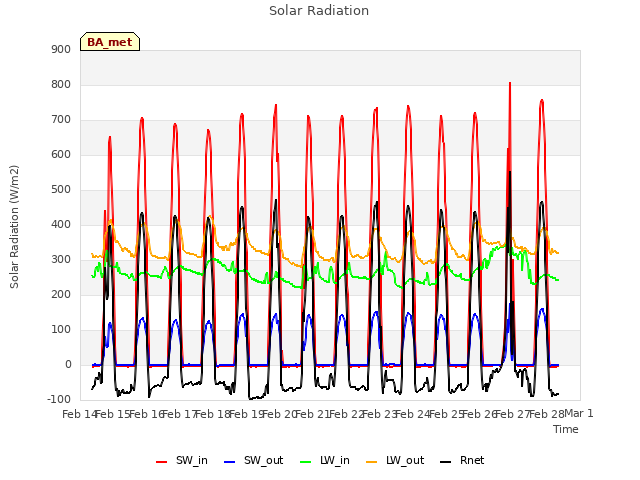Click the -100 y-axis tick label
Viewport: 640px width, 480px height.
pos(59,399)
